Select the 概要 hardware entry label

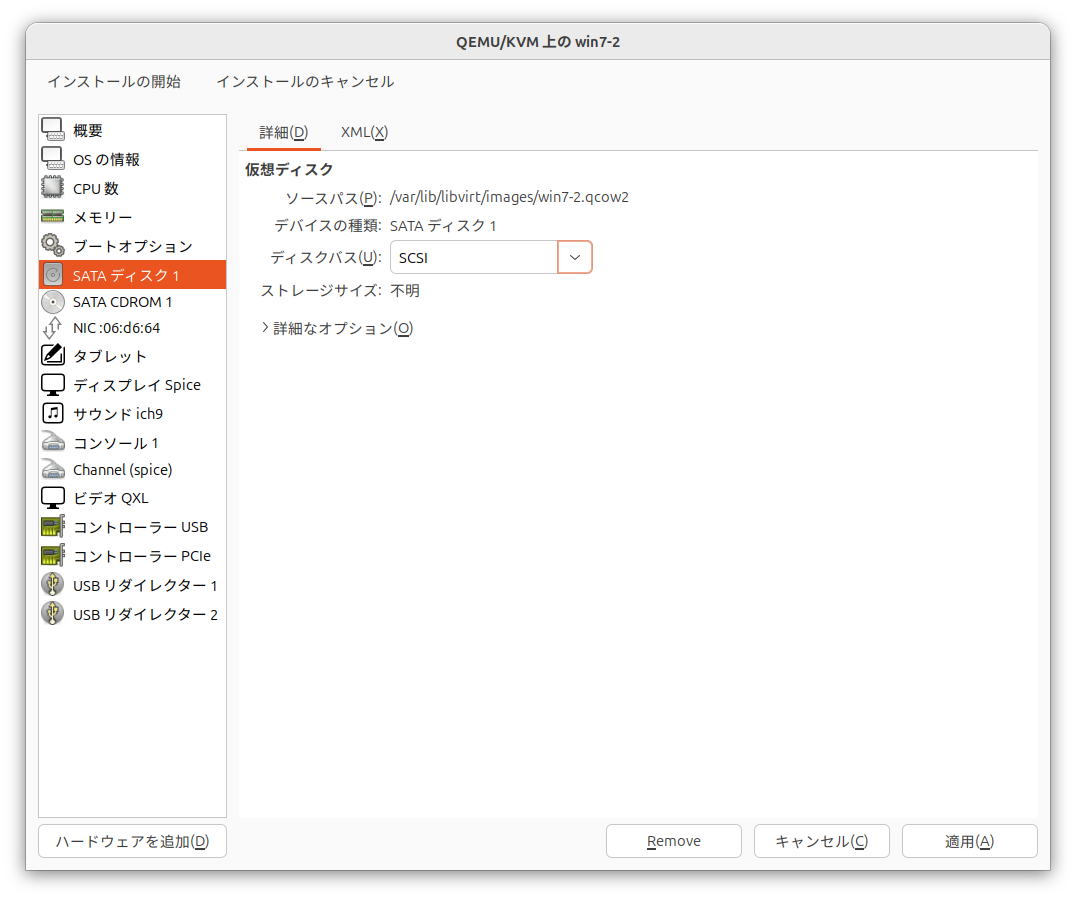click(x=88, y=130)
